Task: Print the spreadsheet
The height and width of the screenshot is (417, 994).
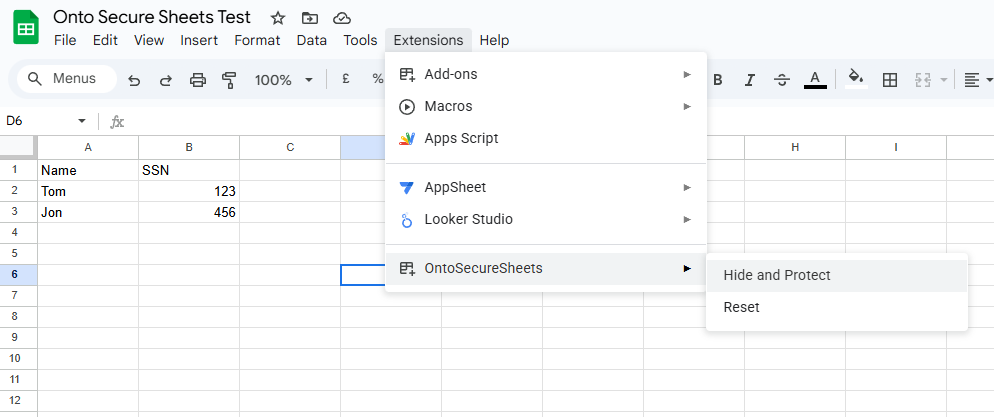Action: pyautogui.click(x=198, y=80)
